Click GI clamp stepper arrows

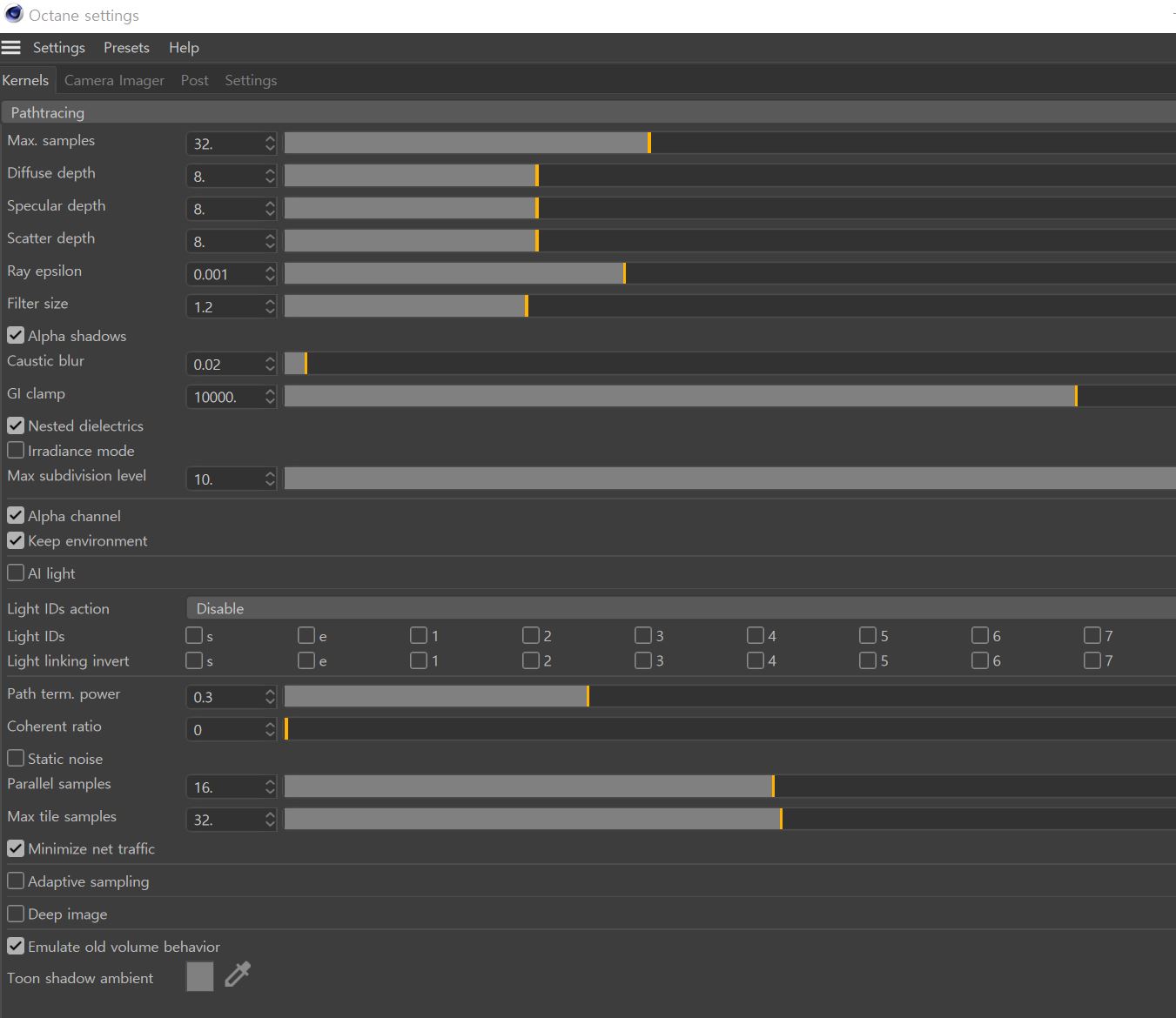pos(270,396)
